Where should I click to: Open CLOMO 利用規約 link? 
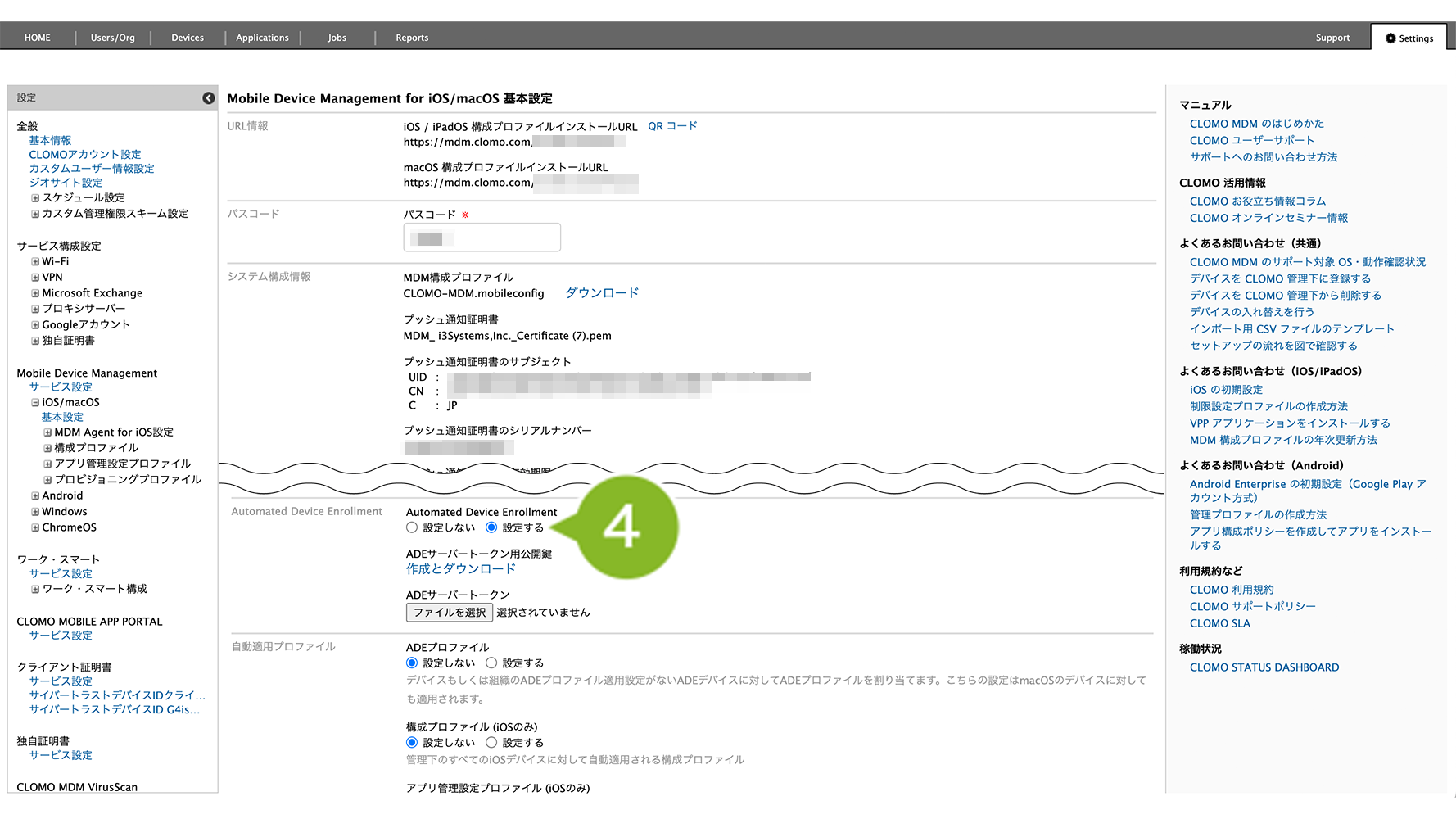pos(1232,590)
